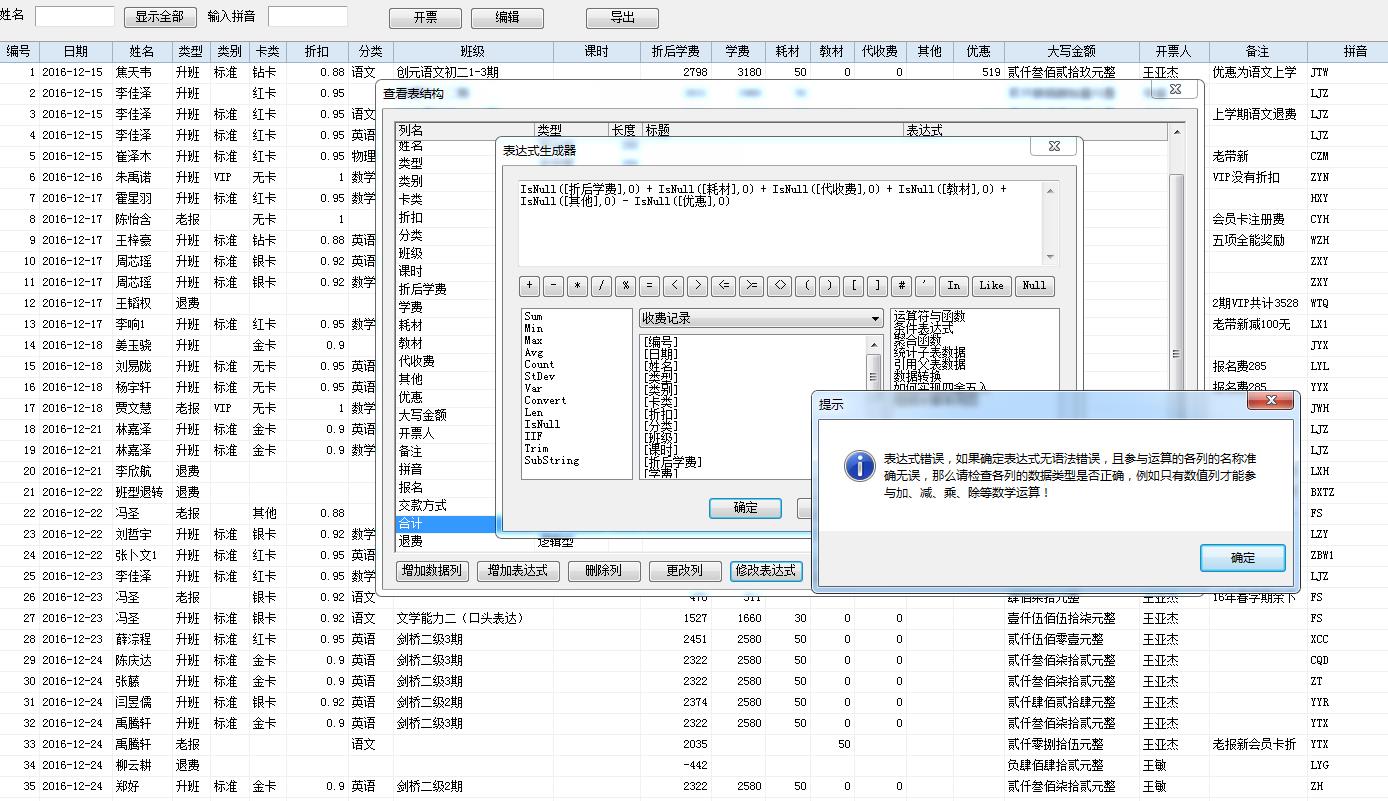Select the SubString function in list

click(x=551, y=460)
